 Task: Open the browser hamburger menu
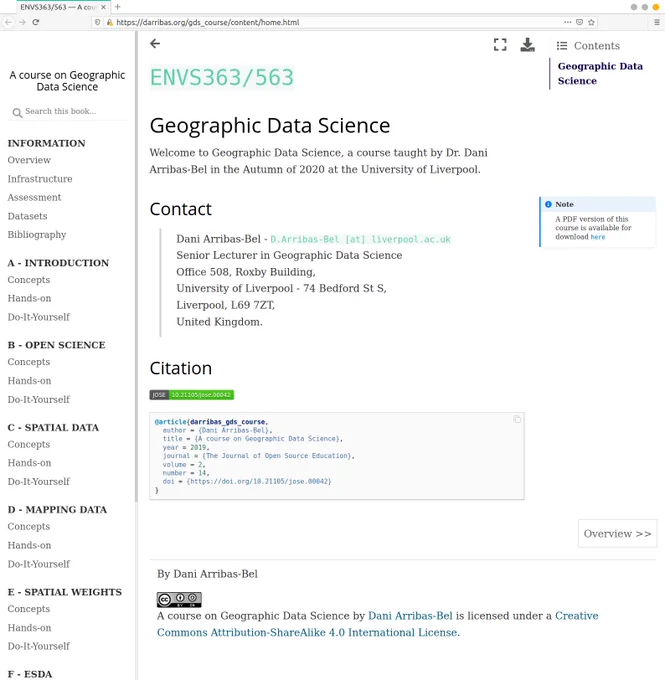657,22
